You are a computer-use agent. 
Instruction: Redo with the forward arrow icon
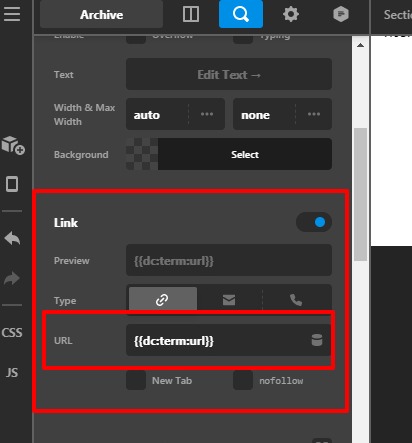pyautogui.click(x=12, y=278)
